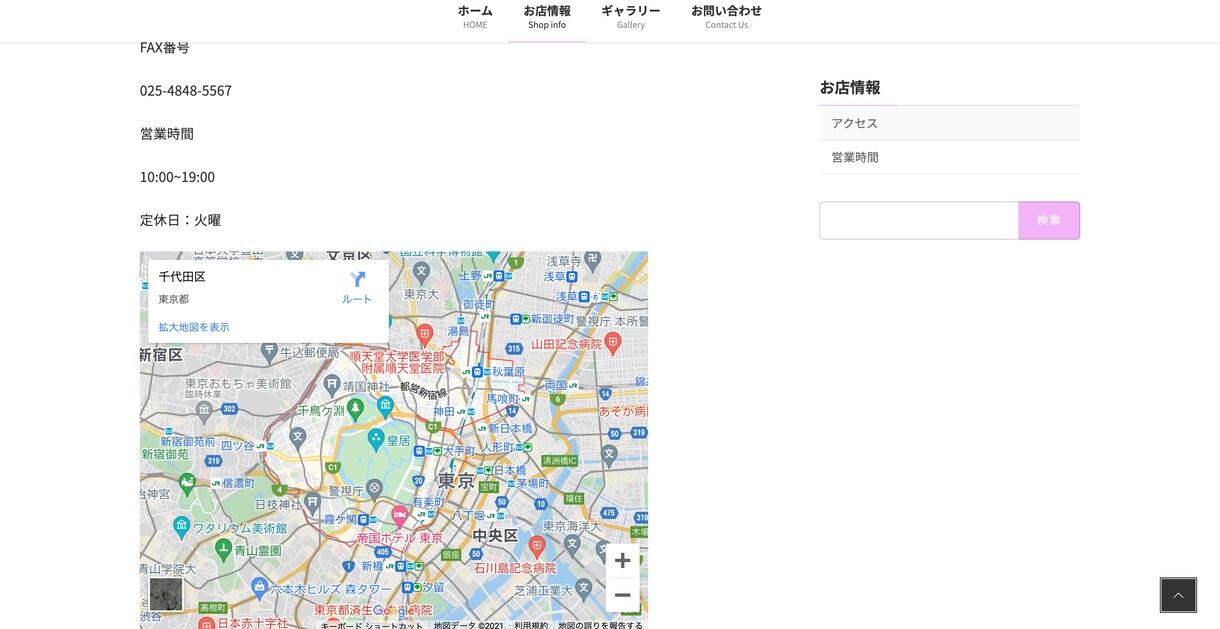Click the 秋葉原 station label
The height and width of the screenshot is (629, 1220).
pos(508,371)
